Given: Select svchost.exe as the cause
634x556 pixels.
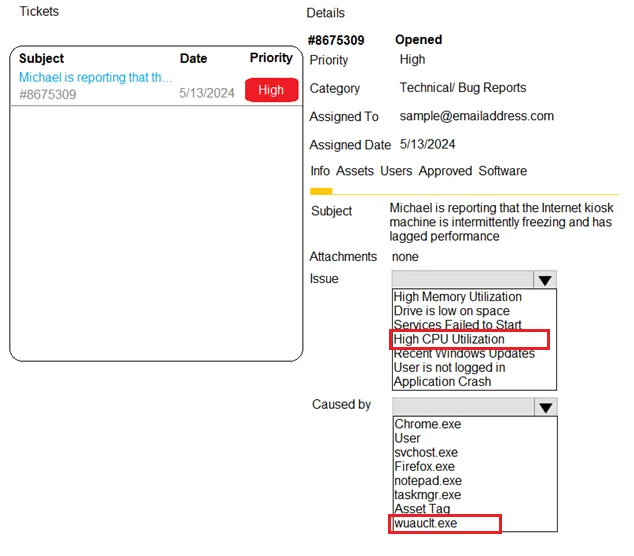Looking at the screenshot, I should 426,452.
